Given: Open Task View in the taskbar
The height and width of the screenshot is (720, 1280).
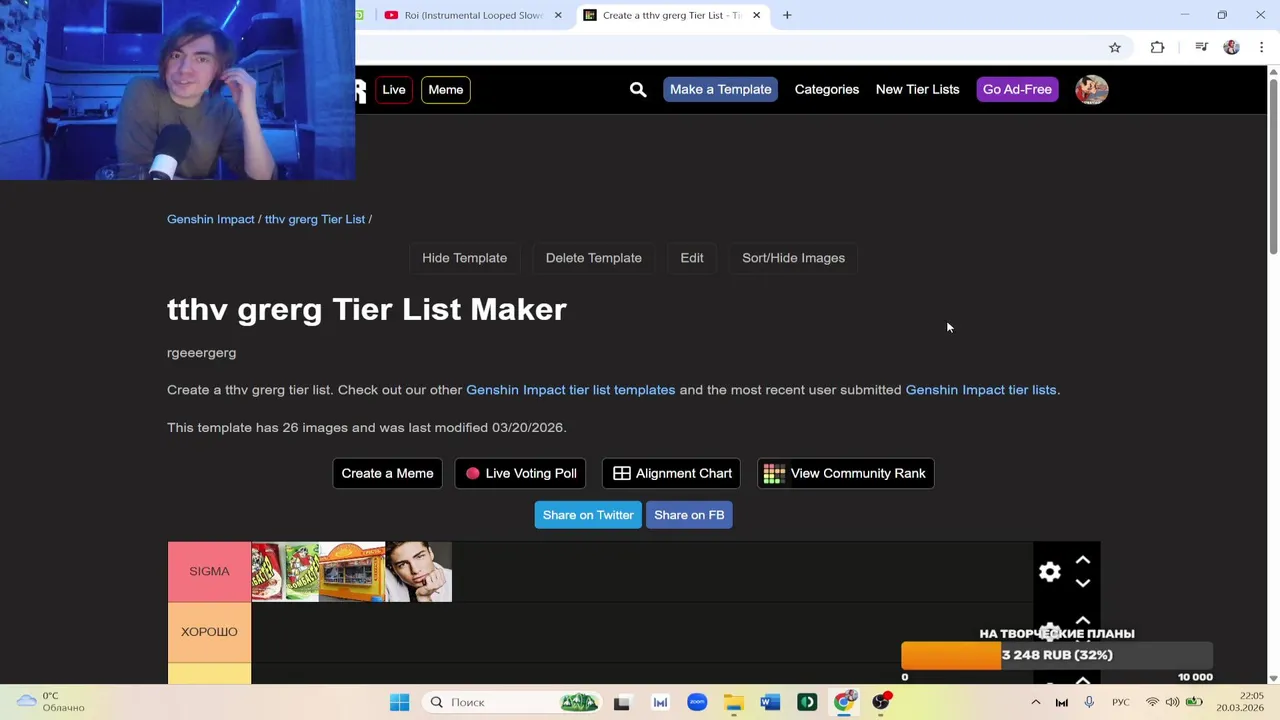Looking at the screenshot, I should pos(622,702).
